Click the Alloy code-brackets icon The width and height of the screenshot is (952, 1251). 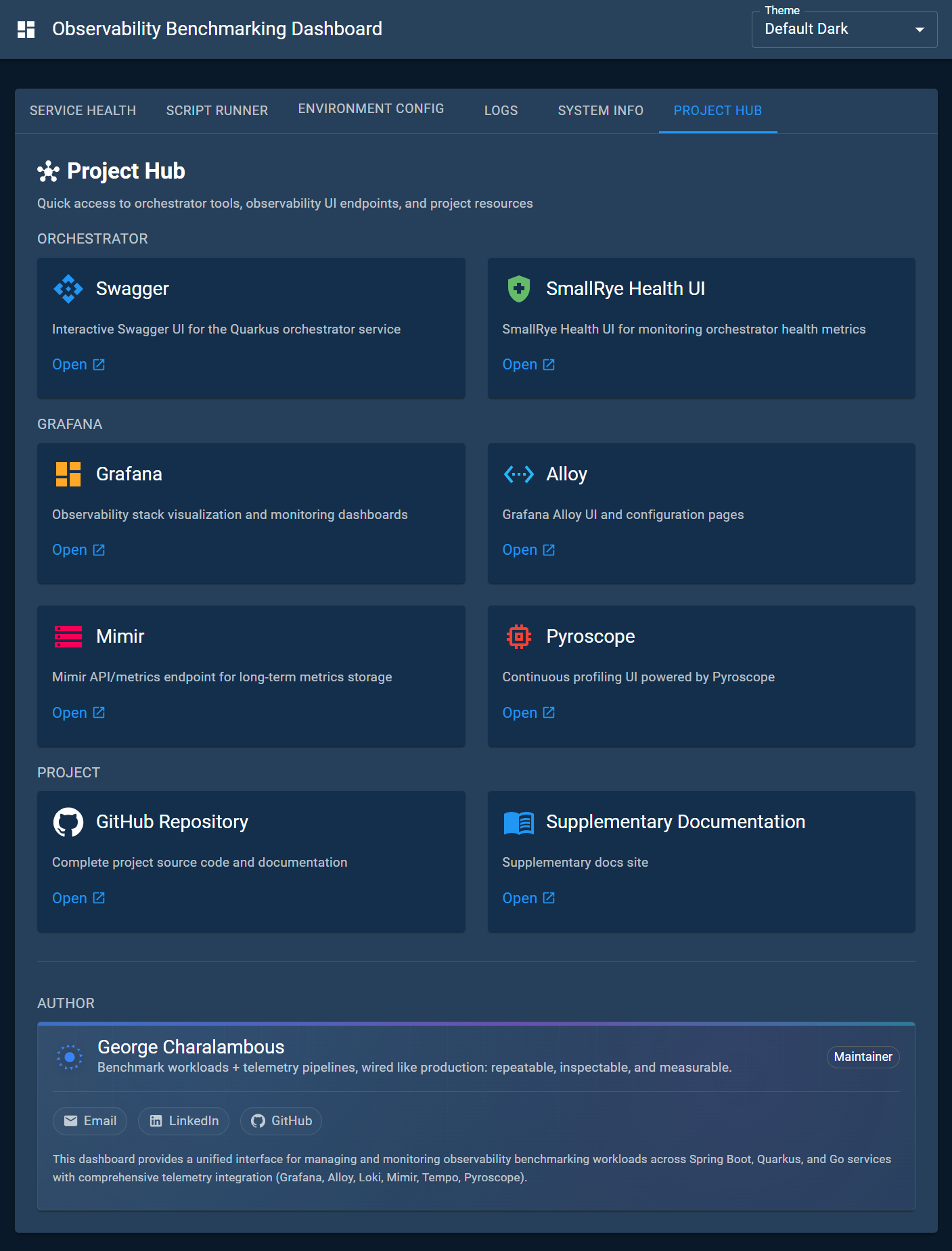[519, 474]
